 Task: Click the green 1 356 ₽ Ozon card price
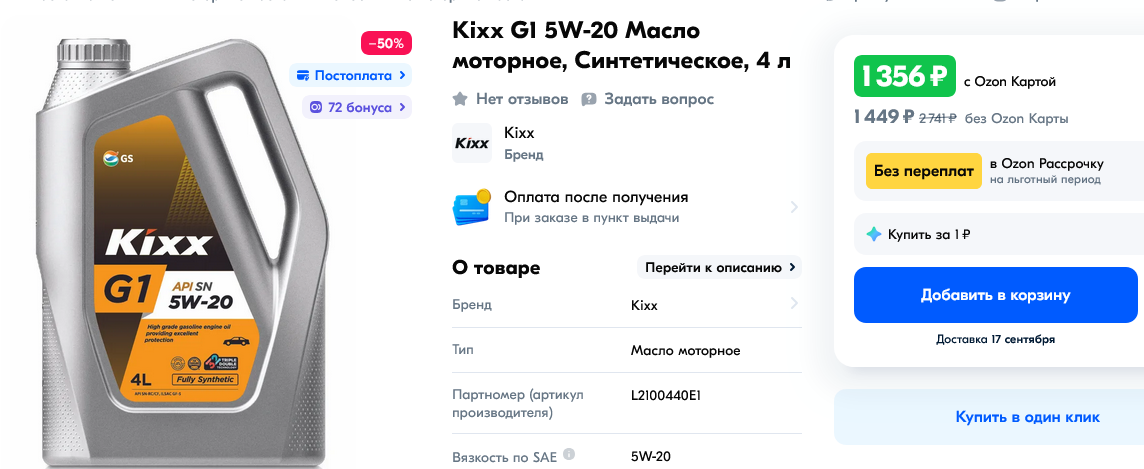[905, 76]
